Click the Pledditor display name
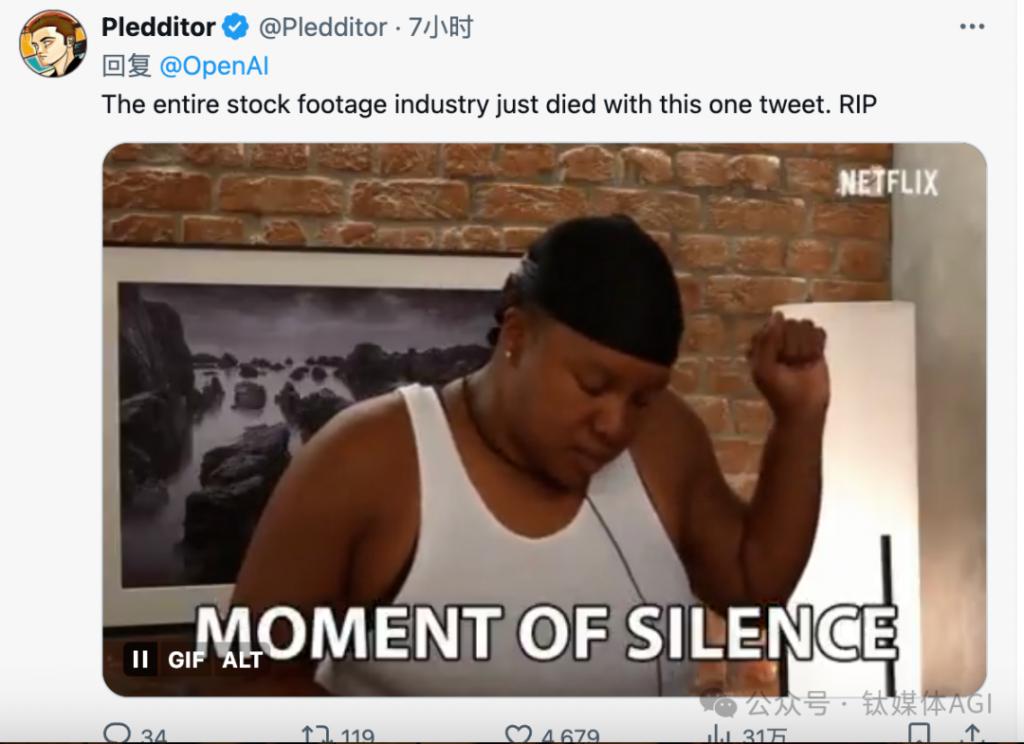1024x744 pixels. [158, 27]
